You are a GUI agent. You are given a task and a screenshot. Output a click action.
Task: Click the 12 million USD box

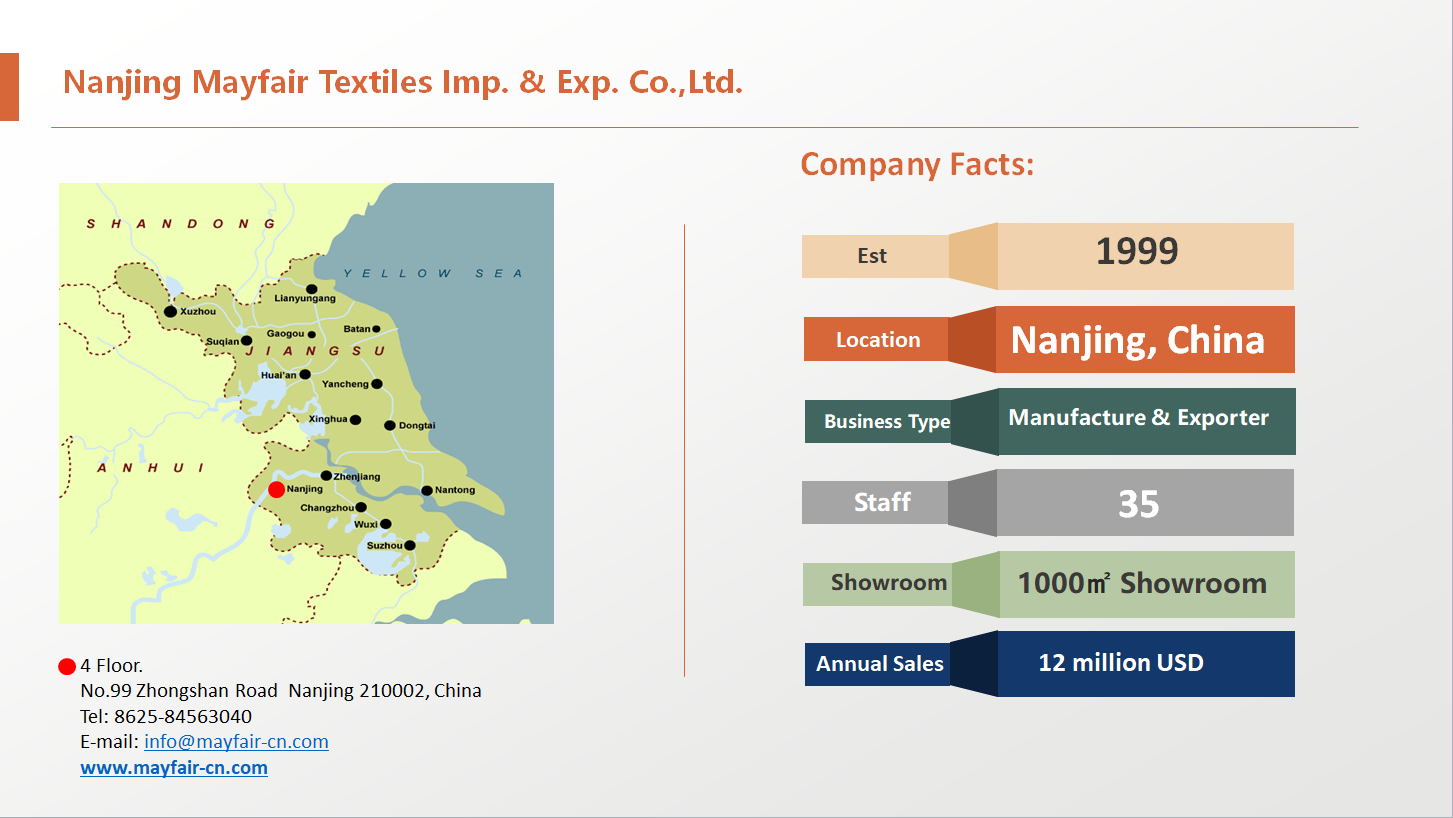1146,664
